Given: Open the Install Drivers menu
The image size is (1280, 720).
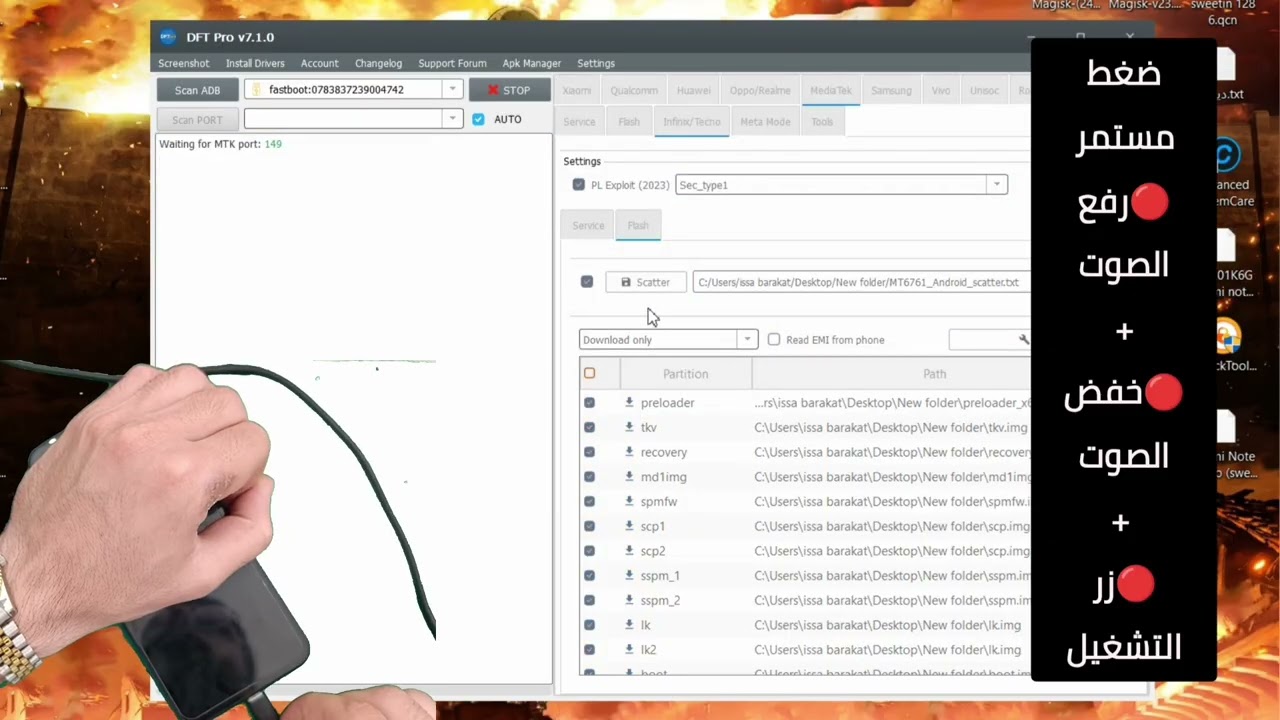Looking at the screenshot, I should [x=255, y=63].
